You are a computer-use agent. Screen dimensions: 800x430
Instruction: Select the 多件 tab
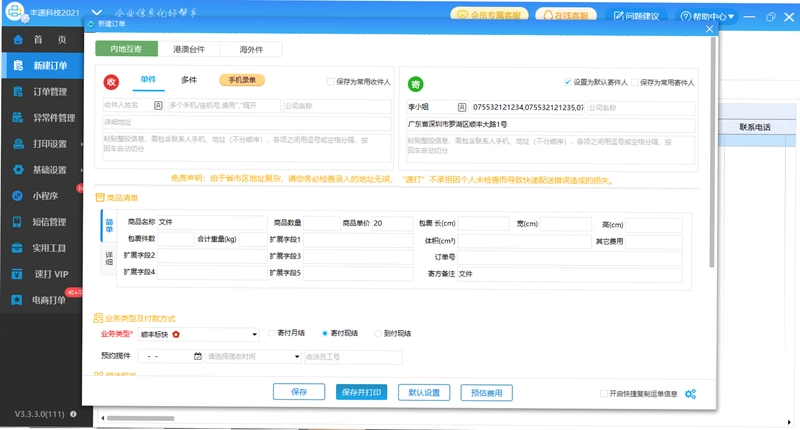189,80
